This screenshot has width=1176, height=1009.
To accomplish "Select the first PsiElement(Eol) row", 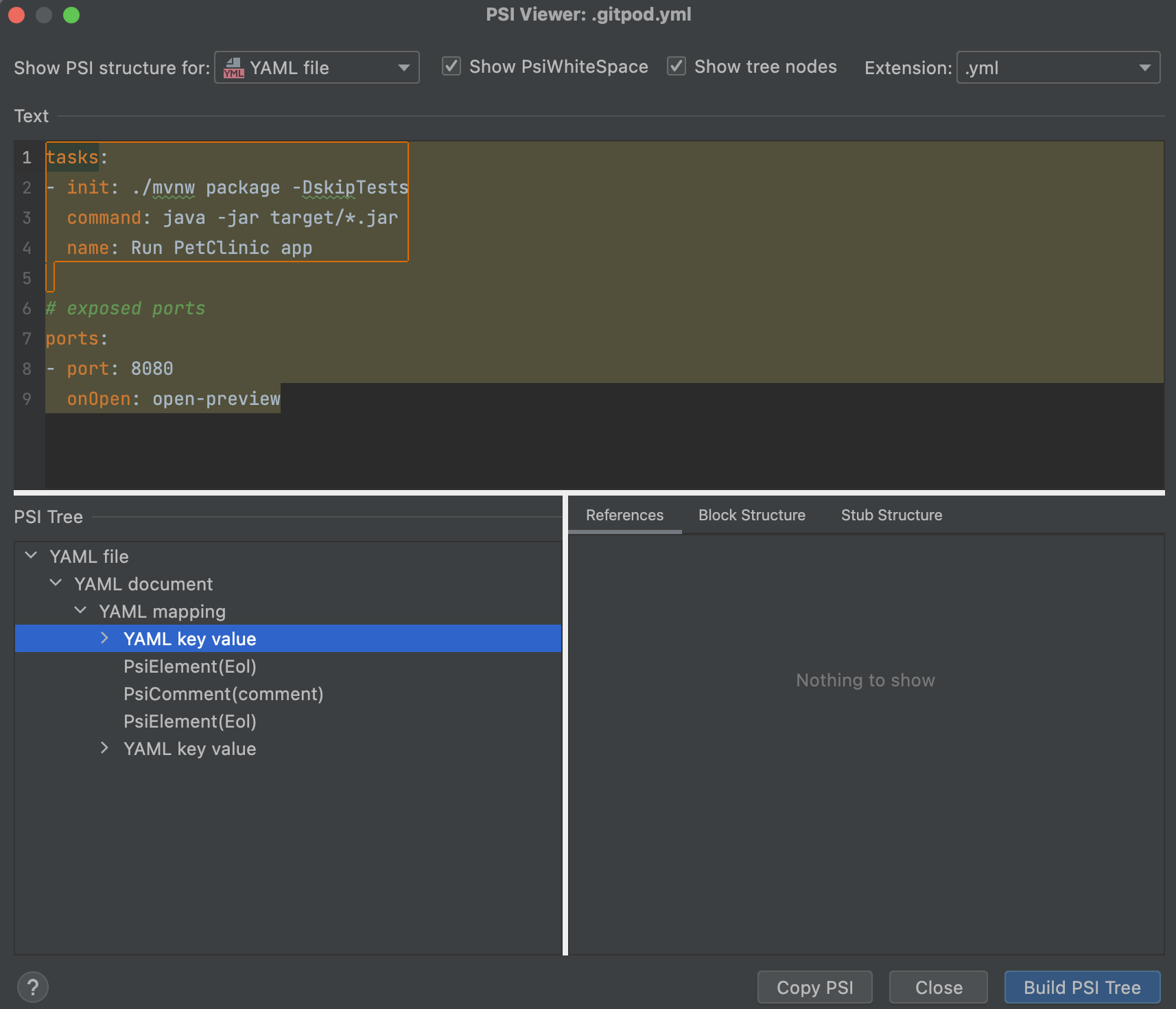I will 288,666.
